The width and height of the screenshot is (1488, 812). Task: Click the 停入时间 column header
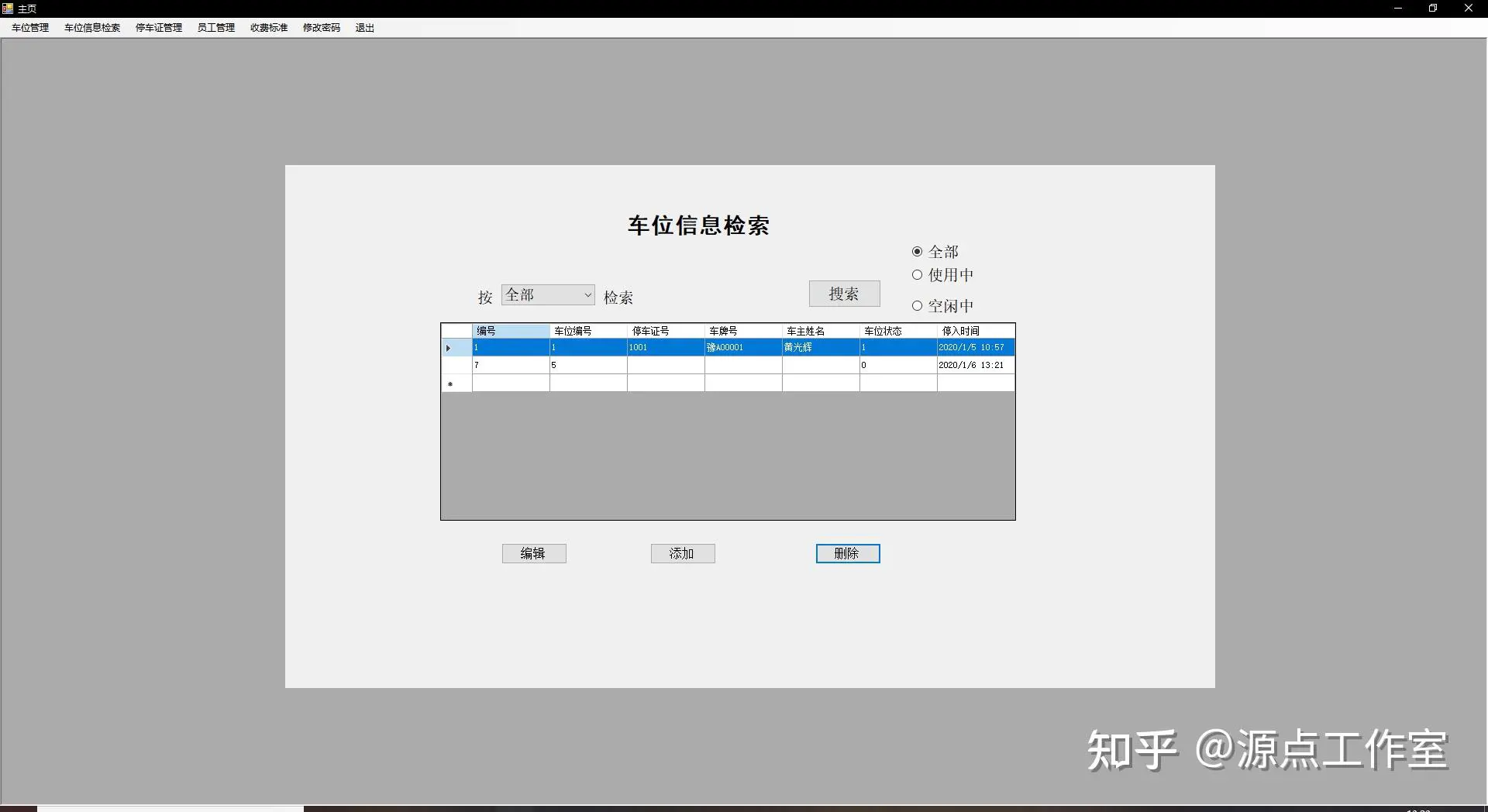tap(976, 331)
